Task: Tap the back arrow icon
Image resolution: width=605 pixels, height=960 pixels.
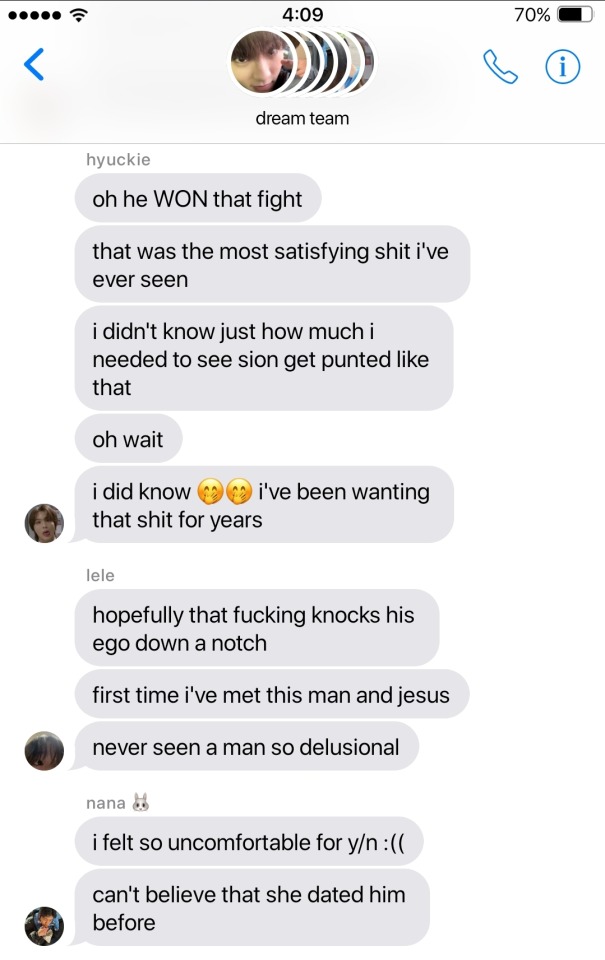Action: [x=34, y=64]
